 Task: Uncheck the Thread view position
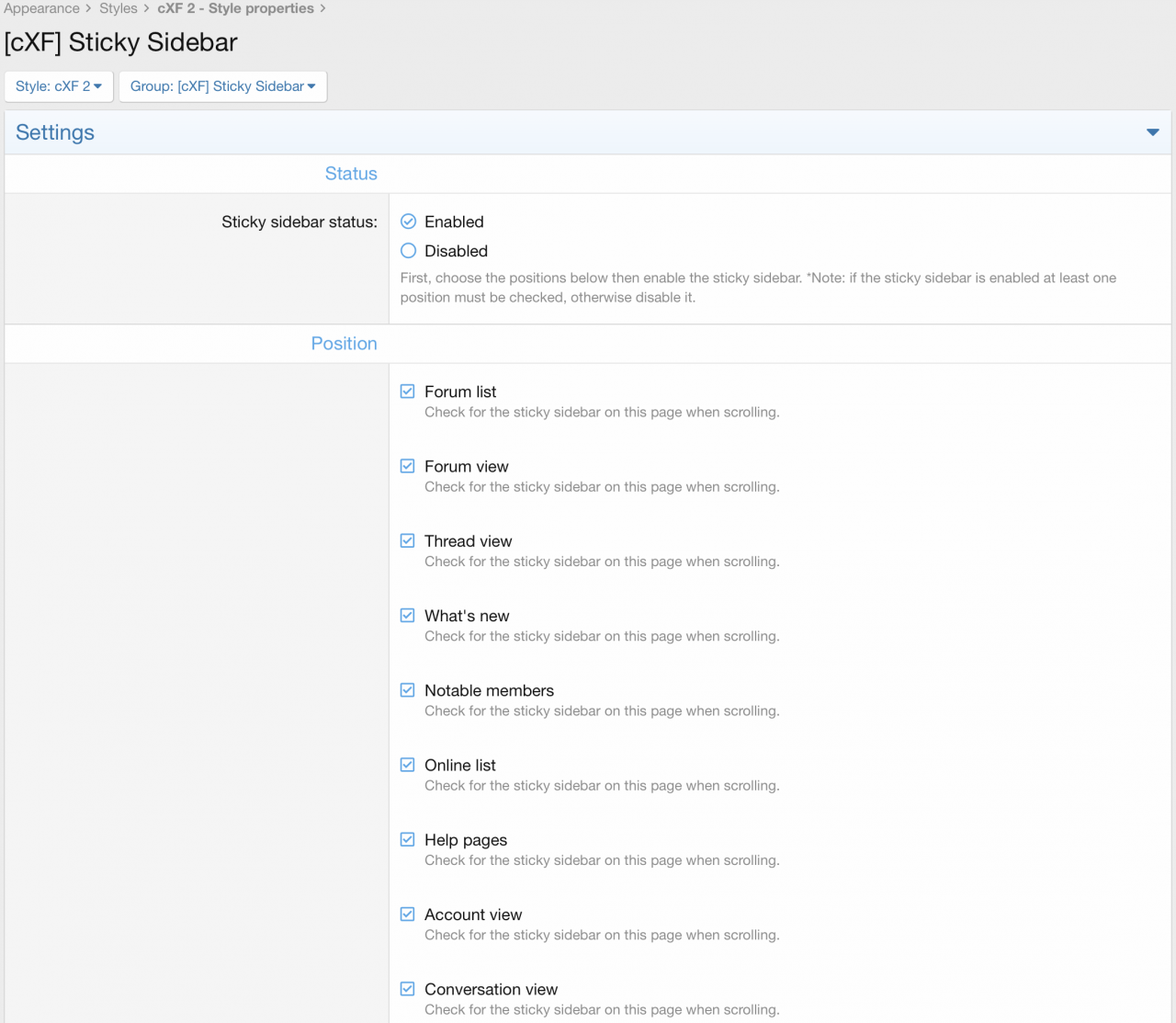click(408, 540)
